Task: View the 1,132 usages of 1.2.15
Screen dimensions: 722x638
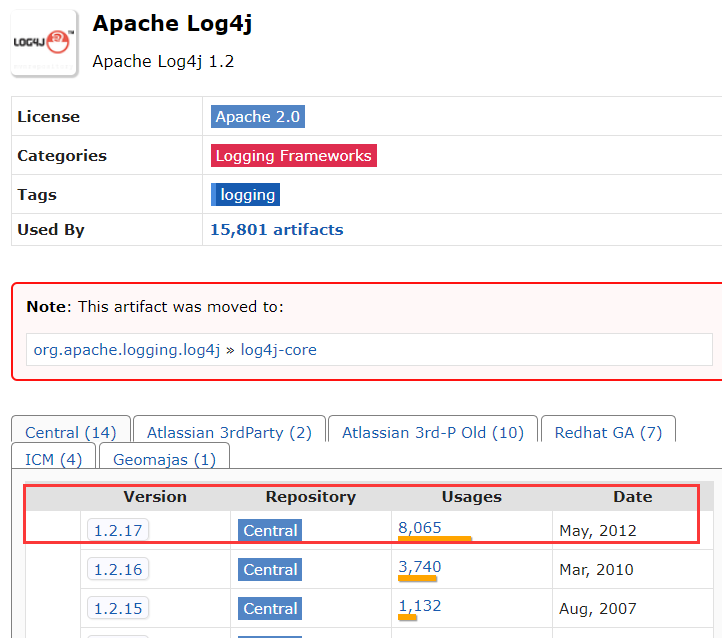Action: click(419, 606)
